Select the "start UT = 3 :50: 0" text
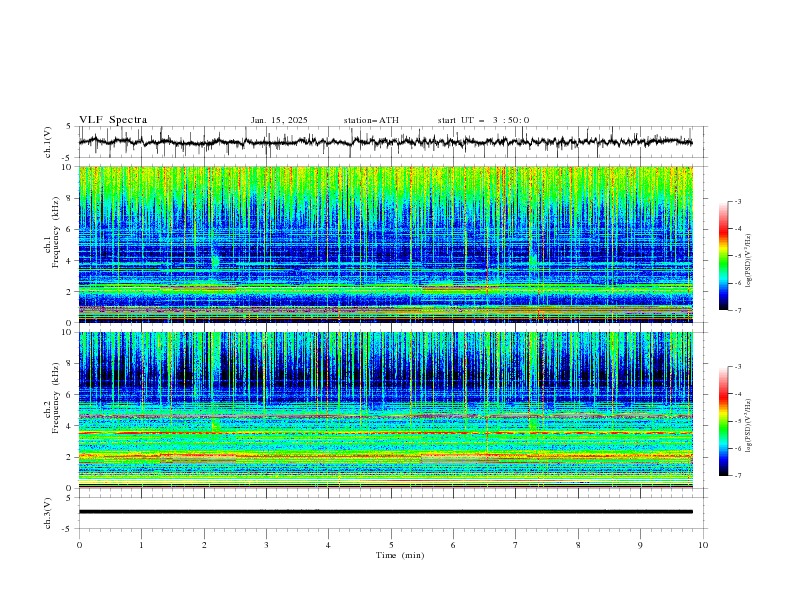792x612 pixels. [x=483, y=120]
